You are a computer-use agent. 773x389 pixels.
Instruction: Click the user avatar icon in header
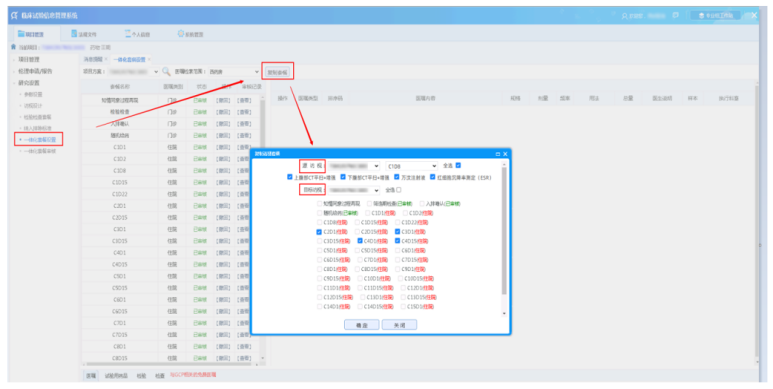625,16
